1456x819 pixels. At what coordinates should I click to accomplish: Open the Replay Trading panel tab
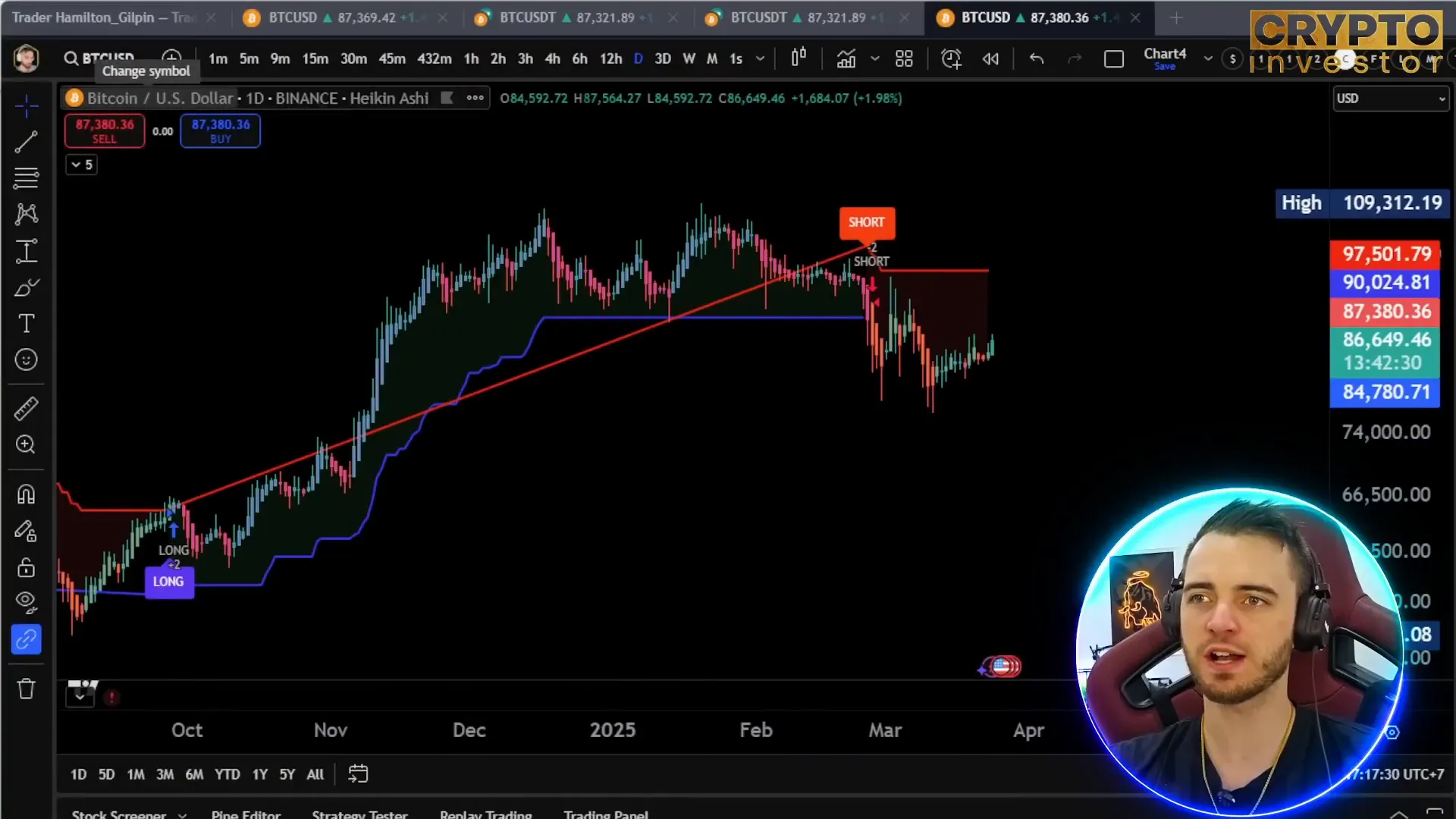486,814
